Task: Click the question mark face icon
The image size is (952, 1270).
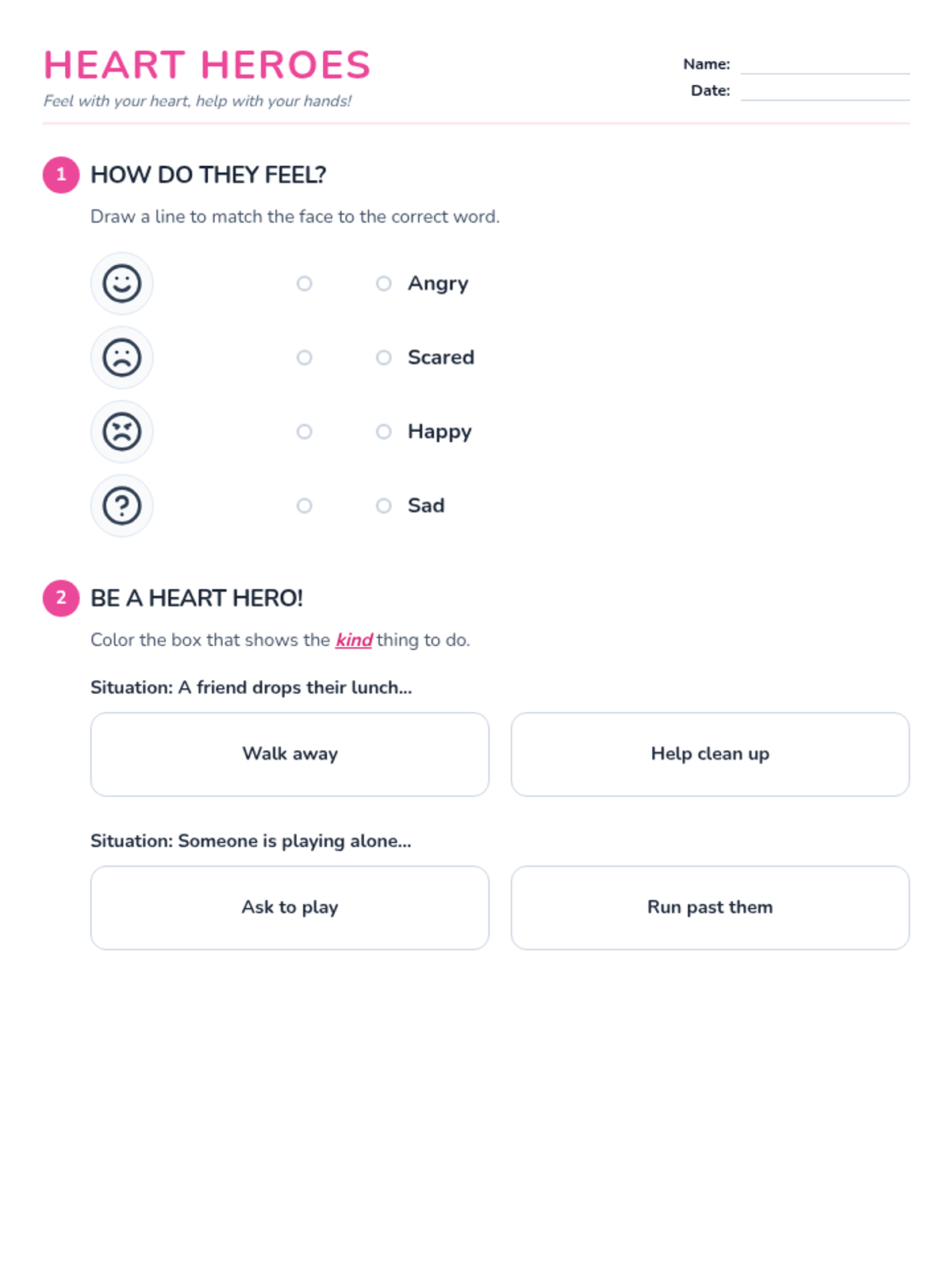Action: (121, 506)
